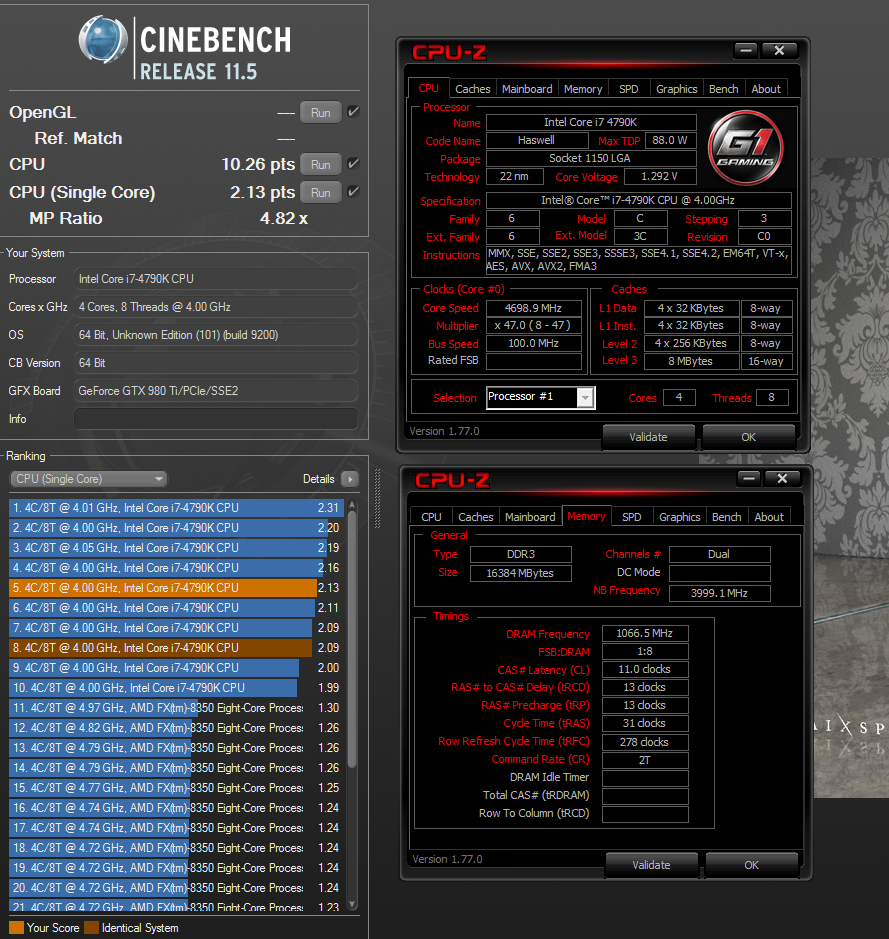Select ranking row 1 scoring 2.31

tap(177, 508)
